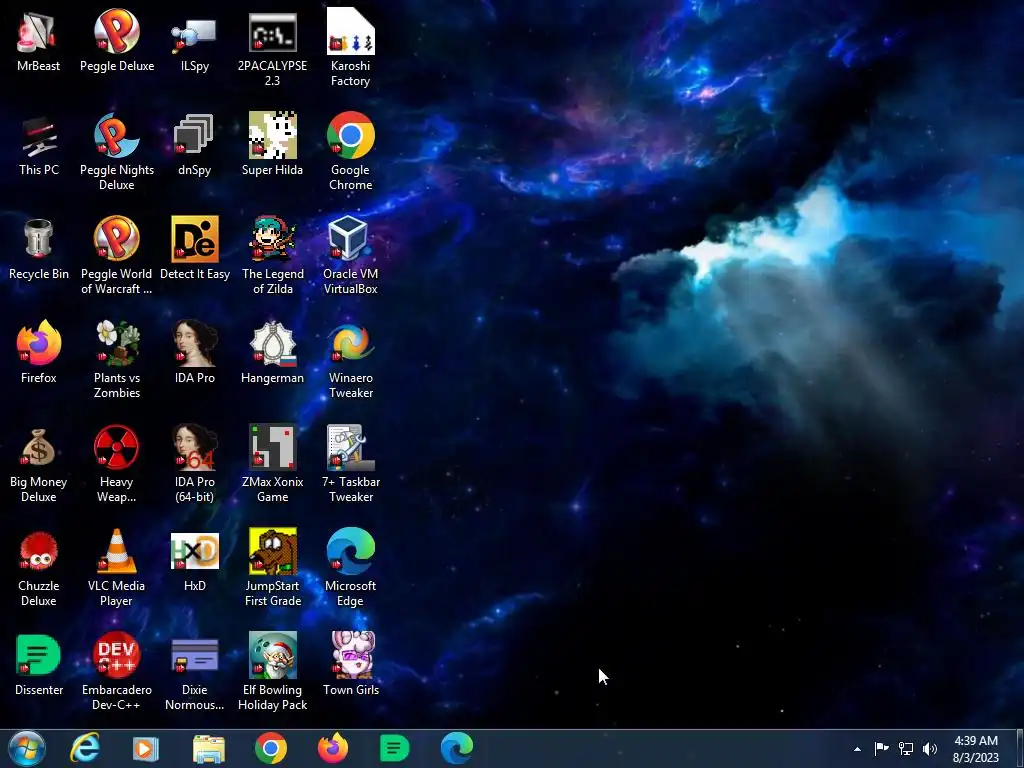Click Firefox pinned on the taskbar
Viewport: 1024px width, 768px height.
click(332, 748)
